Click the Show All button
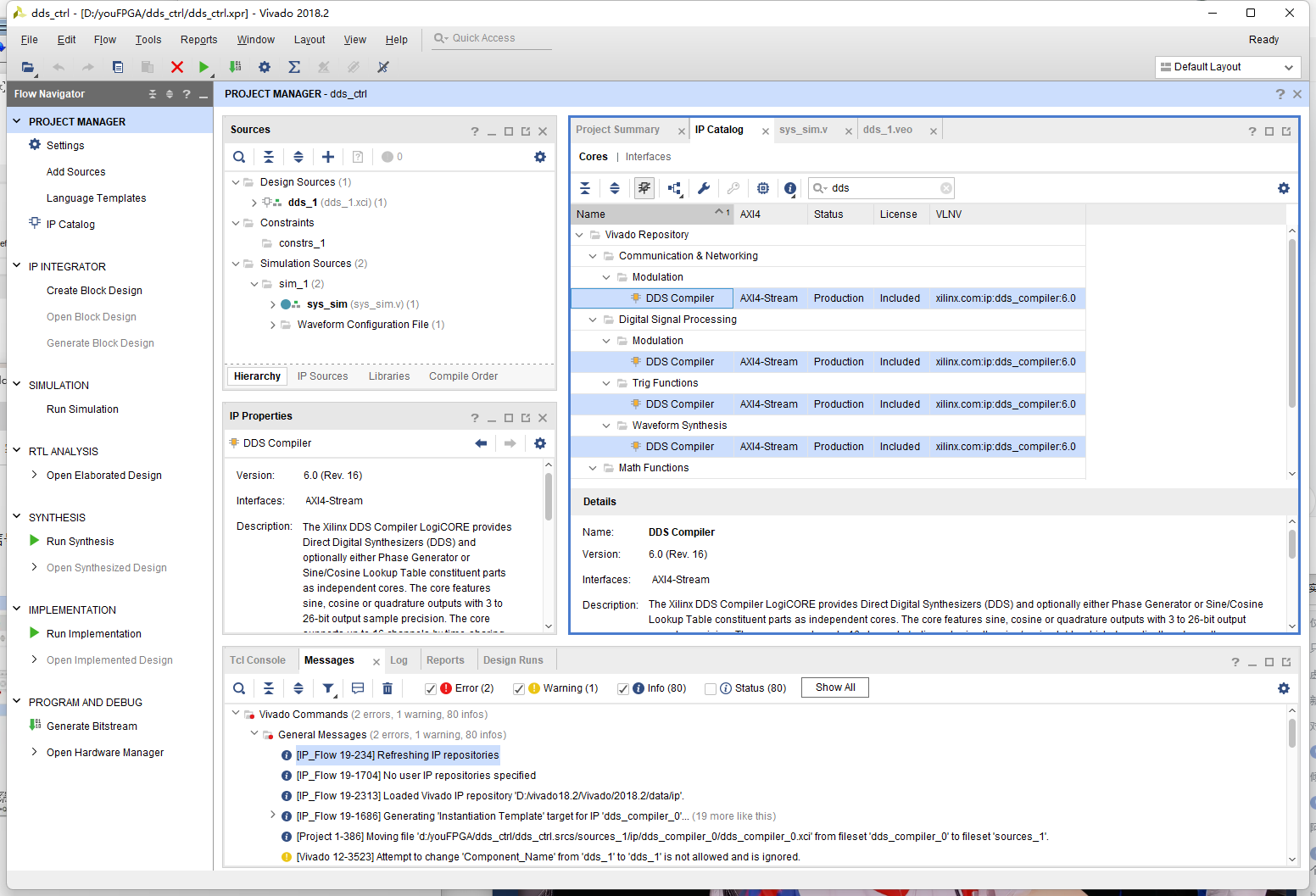Screen dimensions: 1316x896 [835, 687]
